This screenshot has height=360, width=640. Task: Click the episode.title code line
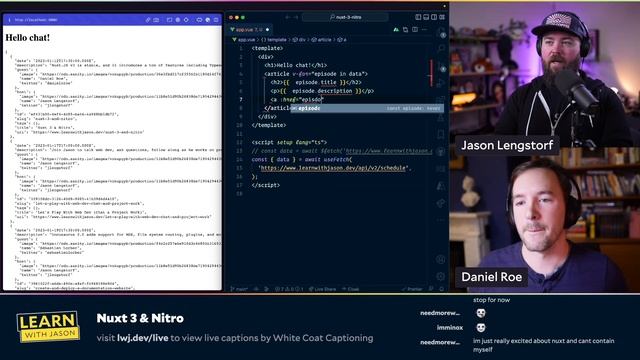coord(316,82)
